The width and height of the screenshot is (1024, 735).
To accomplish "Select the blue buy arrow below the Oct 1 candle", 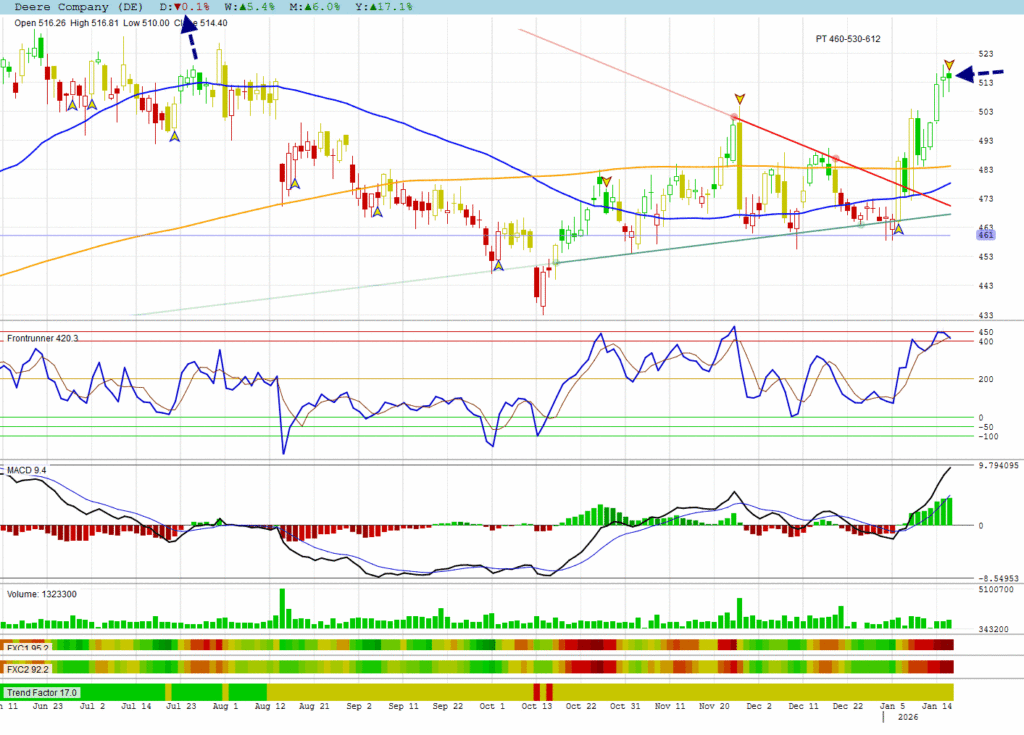I will coord(497,265).
